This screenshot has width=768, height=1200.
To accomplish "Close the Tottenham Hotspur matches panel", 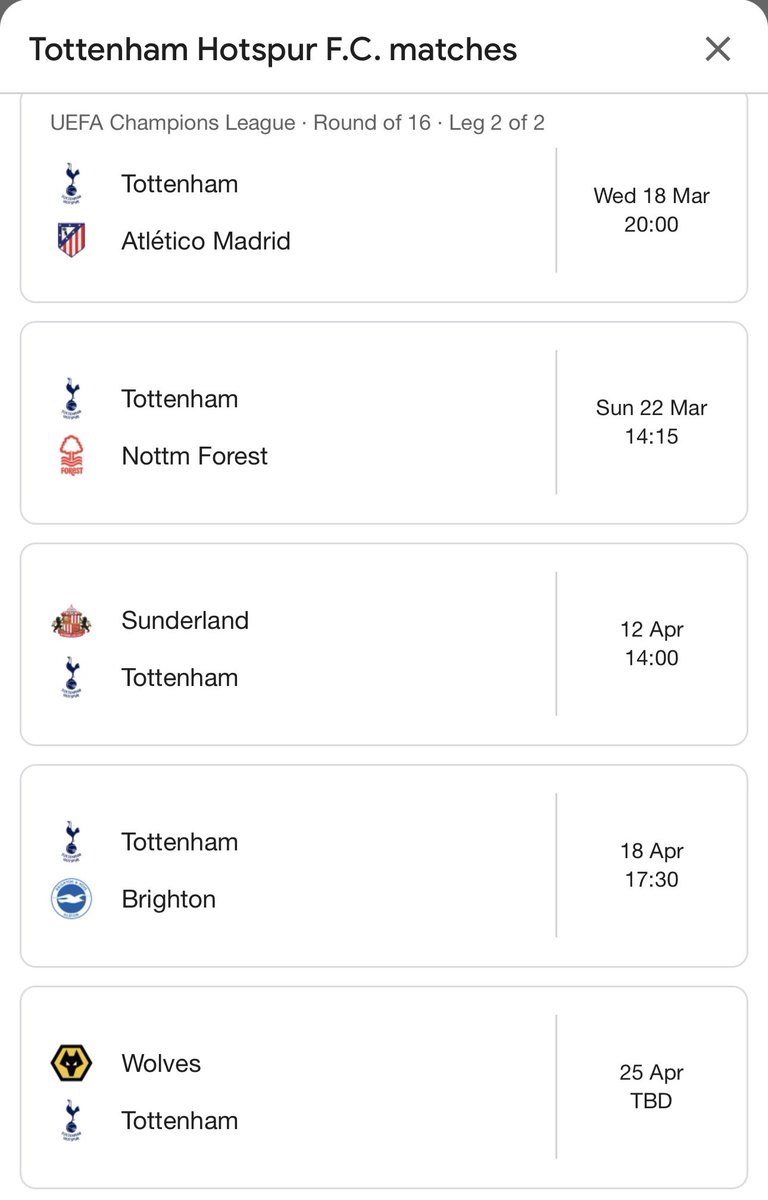I will tap(717, 49).
